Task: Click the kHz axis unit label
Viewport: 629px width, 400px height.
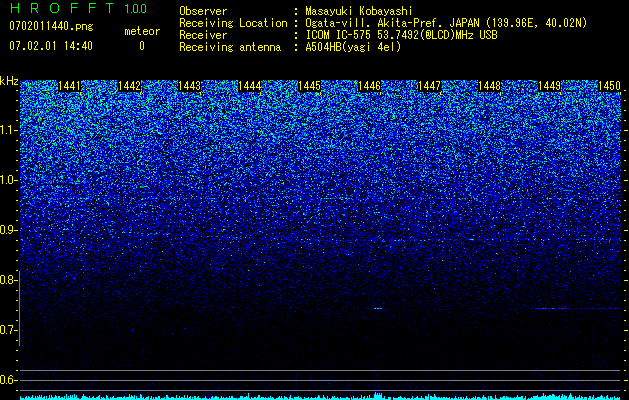Action: click(x=9, y=81)
